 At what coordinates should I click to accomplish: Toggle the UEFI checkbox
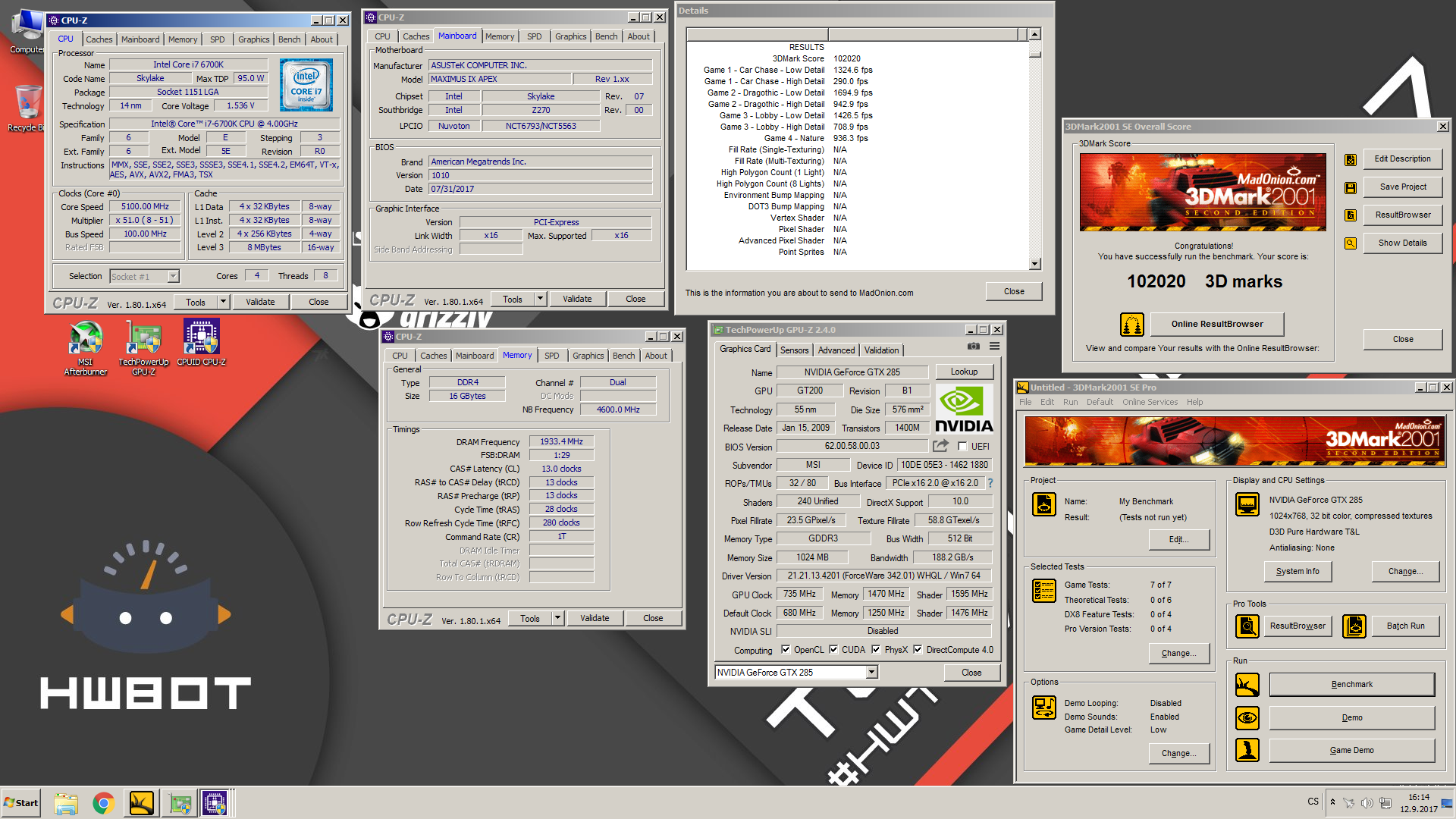point(962,447)
